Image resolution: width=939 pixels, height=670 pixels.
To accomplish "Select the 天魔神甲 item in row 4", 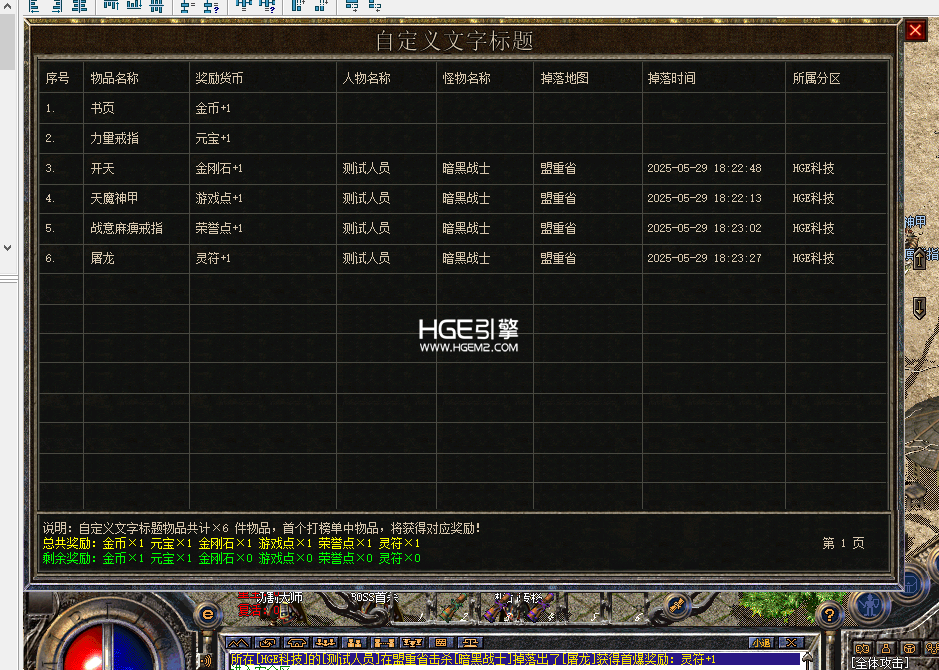I will [x=114, y=198].
